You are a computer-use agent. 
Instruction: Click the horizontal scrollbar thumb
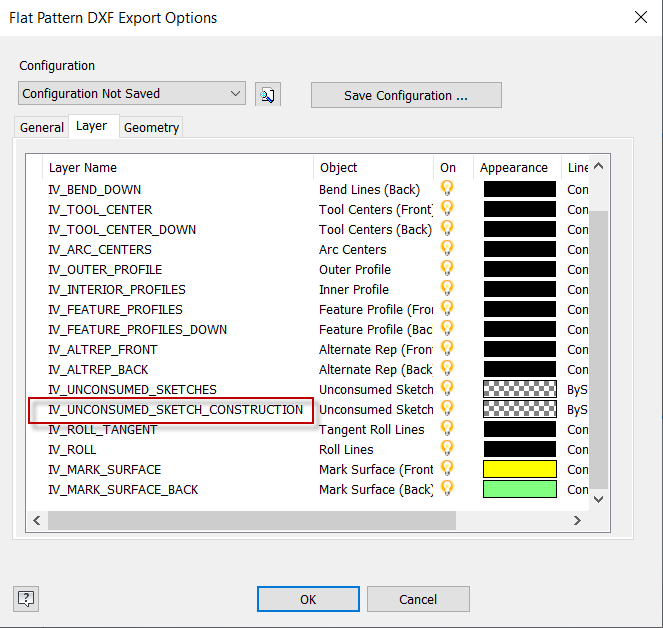(x=252, y=520)
